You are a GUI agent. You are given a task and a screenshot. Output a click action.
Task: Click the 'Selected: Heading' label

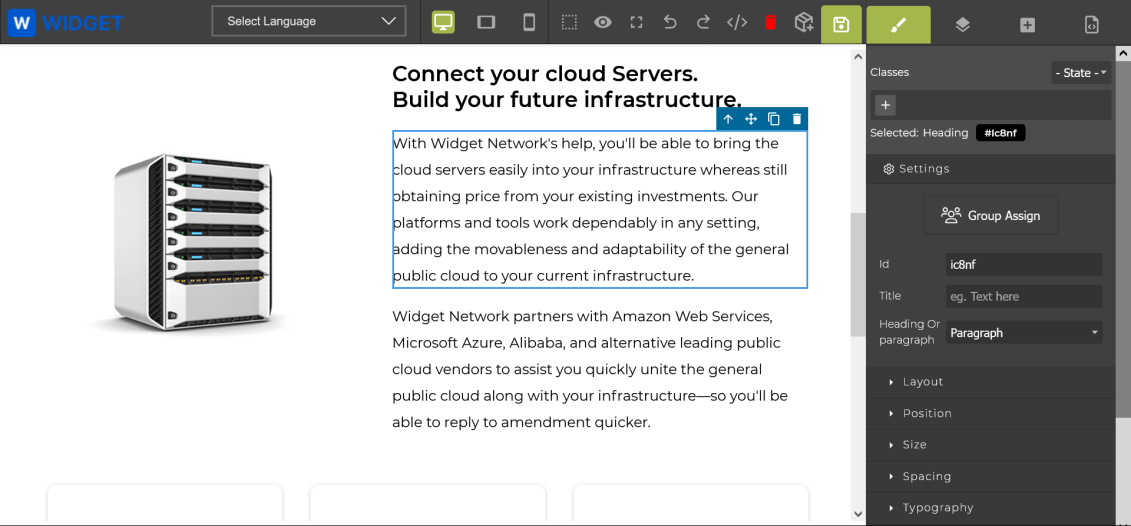tap(919, 133)
